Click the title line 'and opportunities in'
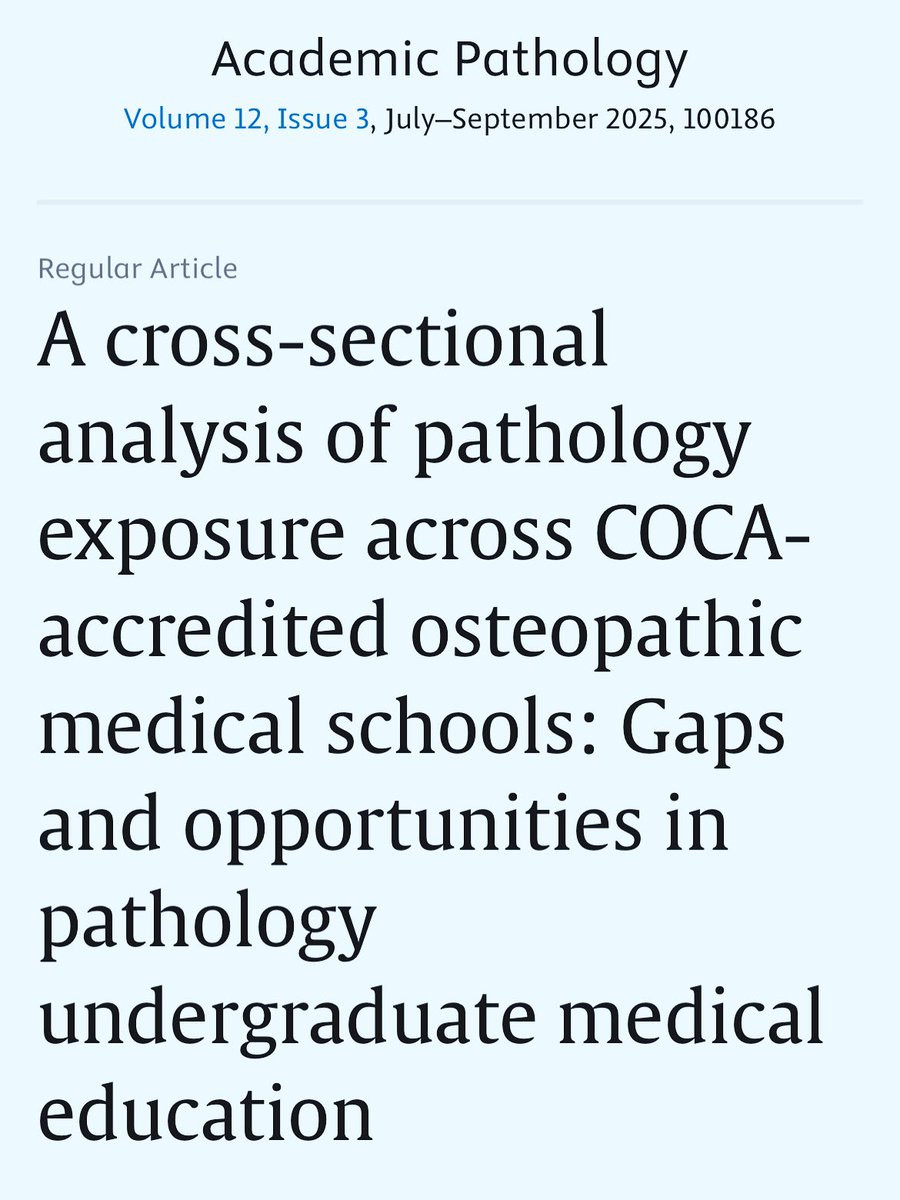The width and height of the screenshot is (900, 1200). 383,825
